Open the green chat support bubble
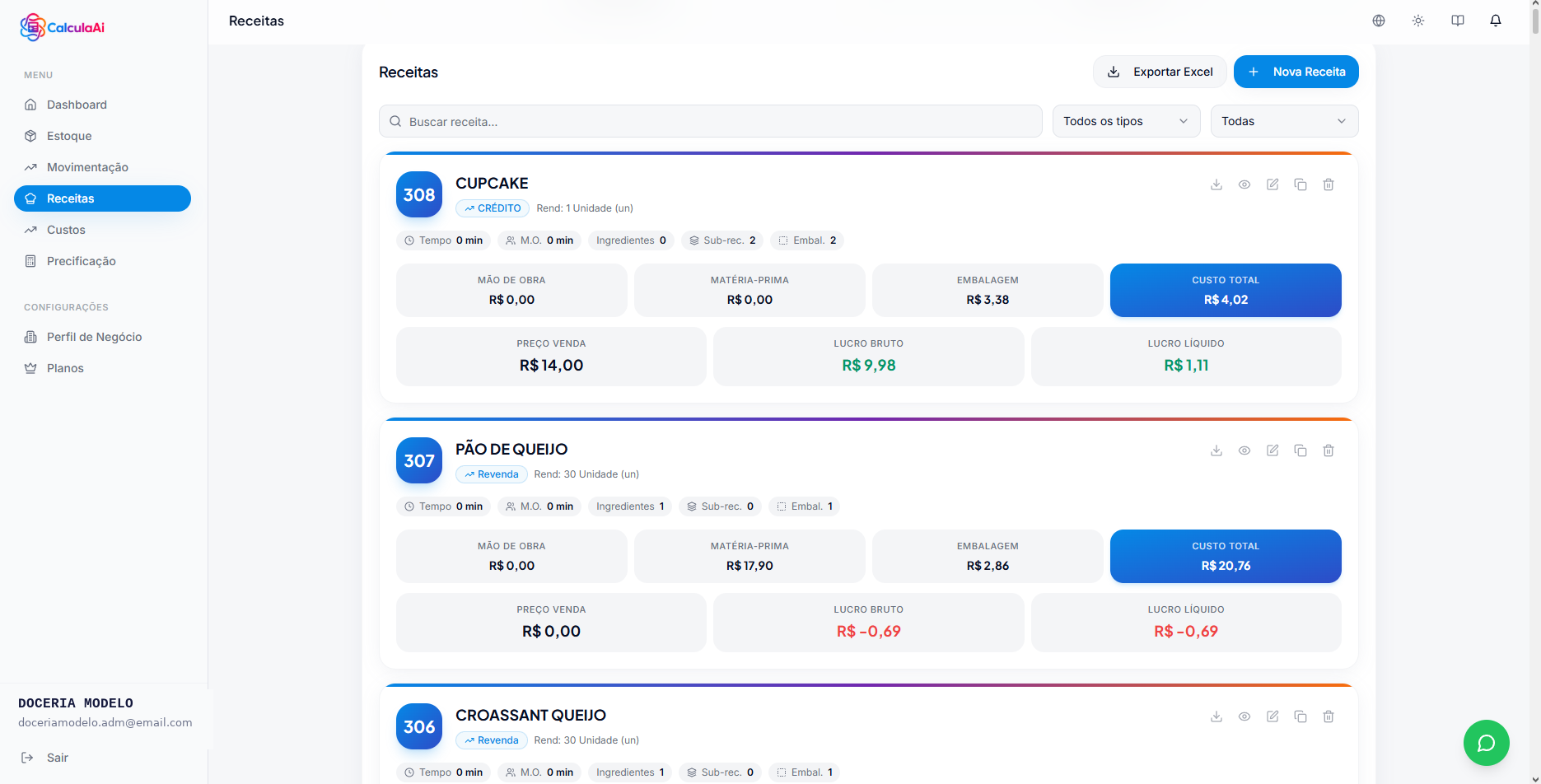The width and height of the screenshot is (1541, 784). (x=1487, y=743)
